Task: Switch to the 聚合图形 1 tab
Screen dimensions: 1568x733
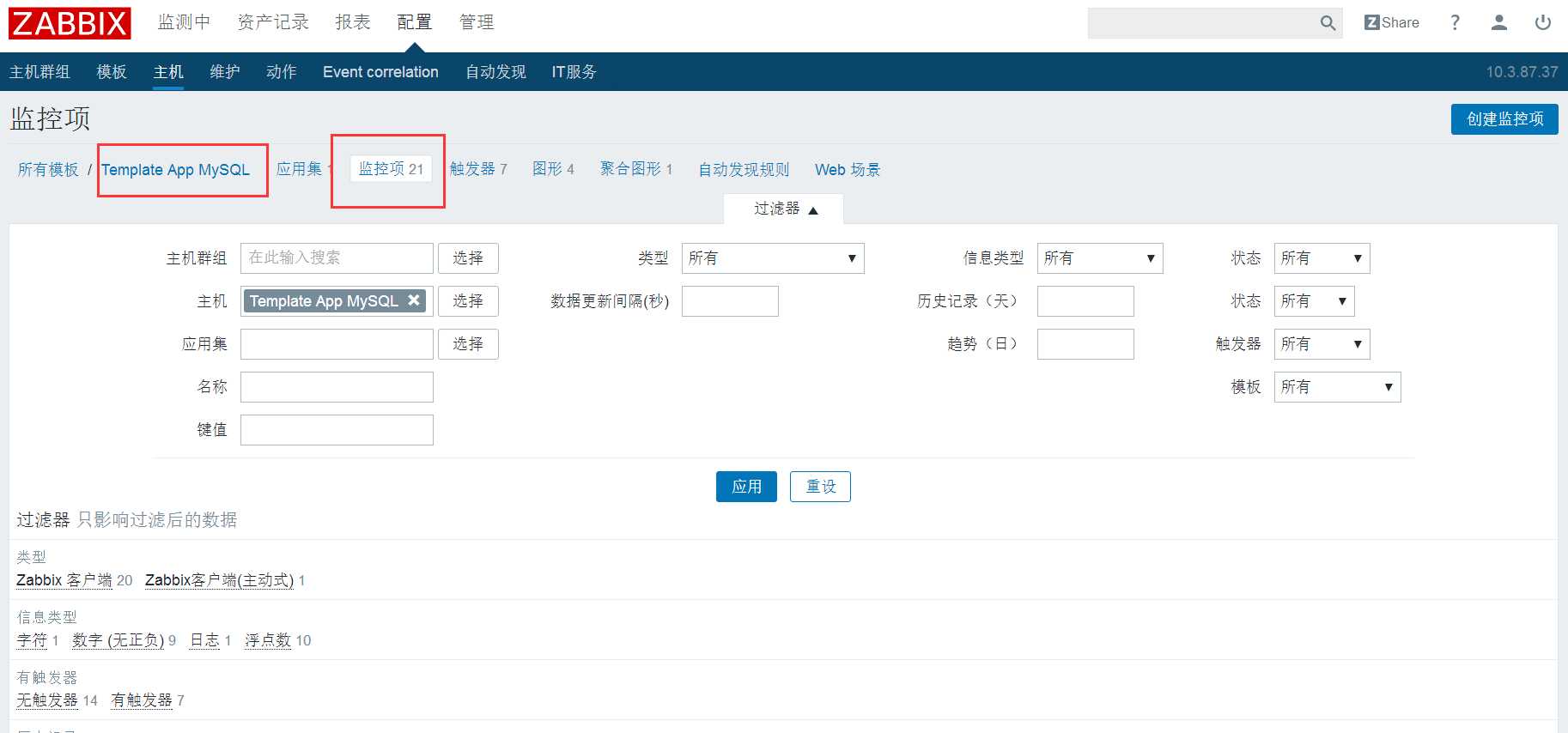Action: point(636,169)
